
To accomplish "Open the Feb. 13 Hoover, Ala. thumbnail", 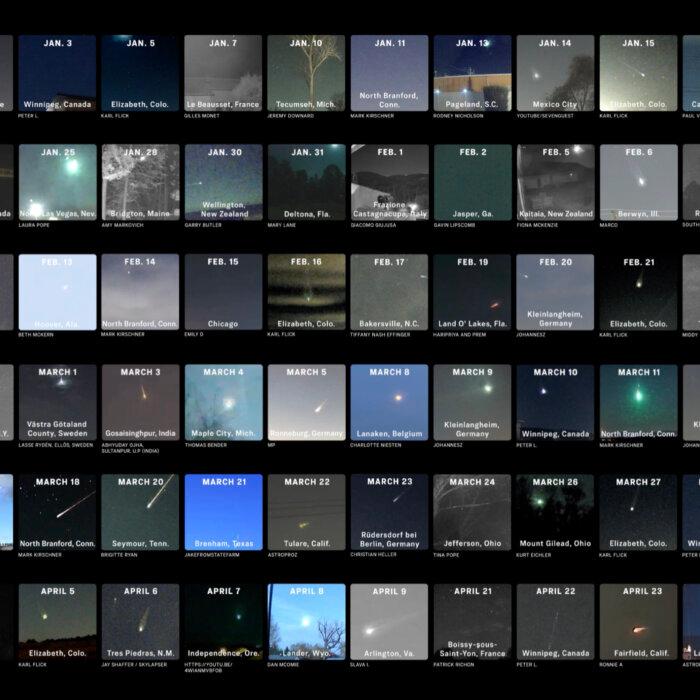I will click(58, 292).
